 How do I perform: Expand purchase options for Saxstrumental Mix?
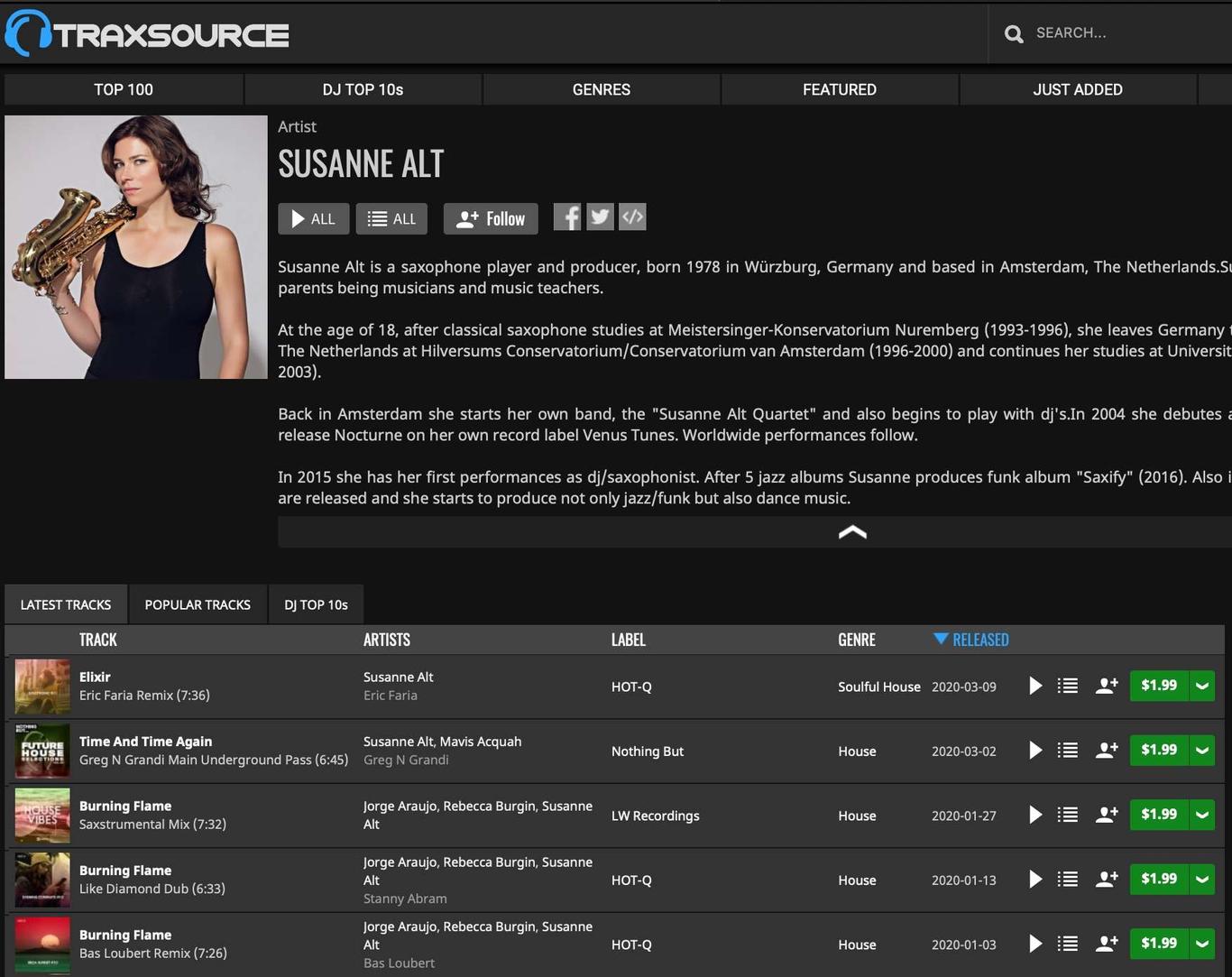[x=1202, y=815]
